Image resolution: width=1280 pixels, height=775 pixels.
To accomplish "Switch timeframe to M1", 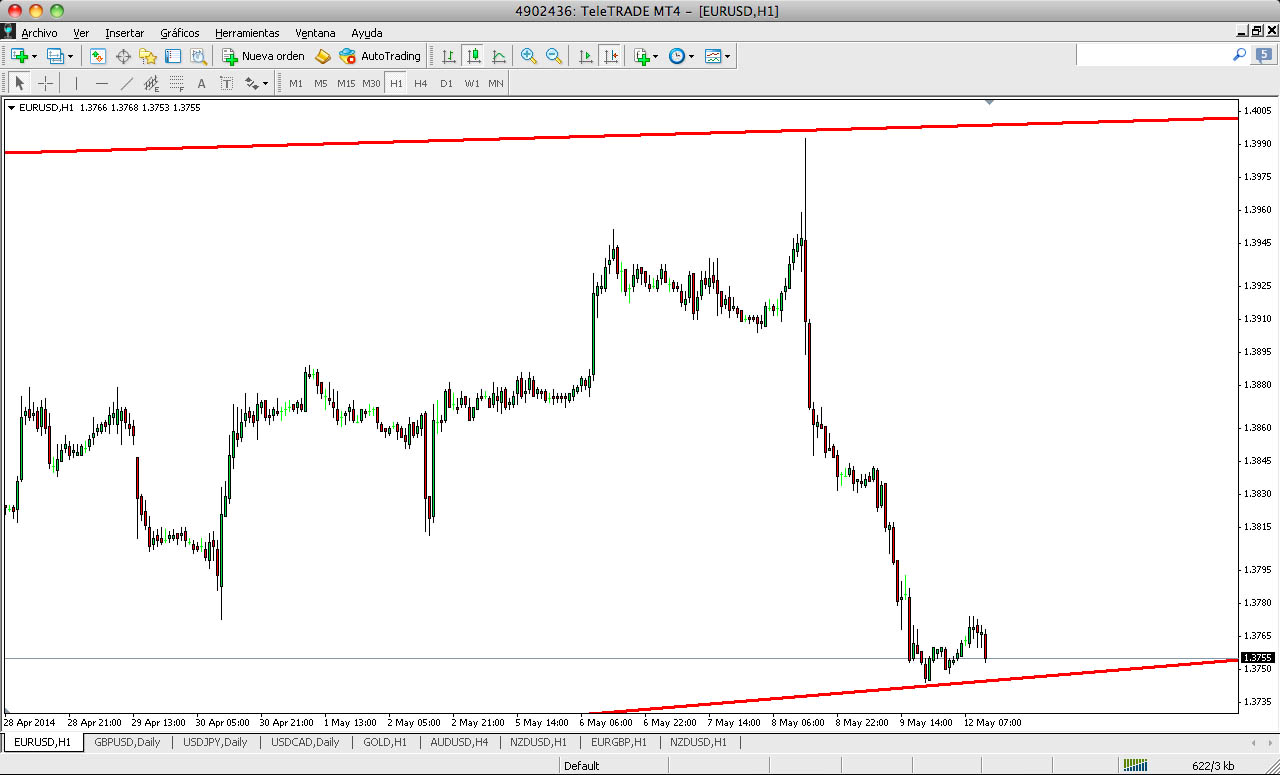I will click(x=296, y=83).
